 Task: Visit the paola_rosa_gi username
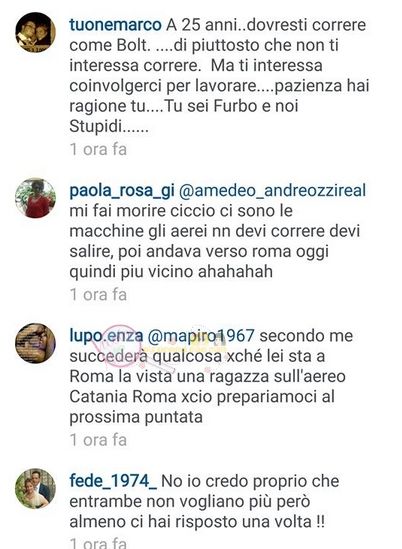coord(122,191)
